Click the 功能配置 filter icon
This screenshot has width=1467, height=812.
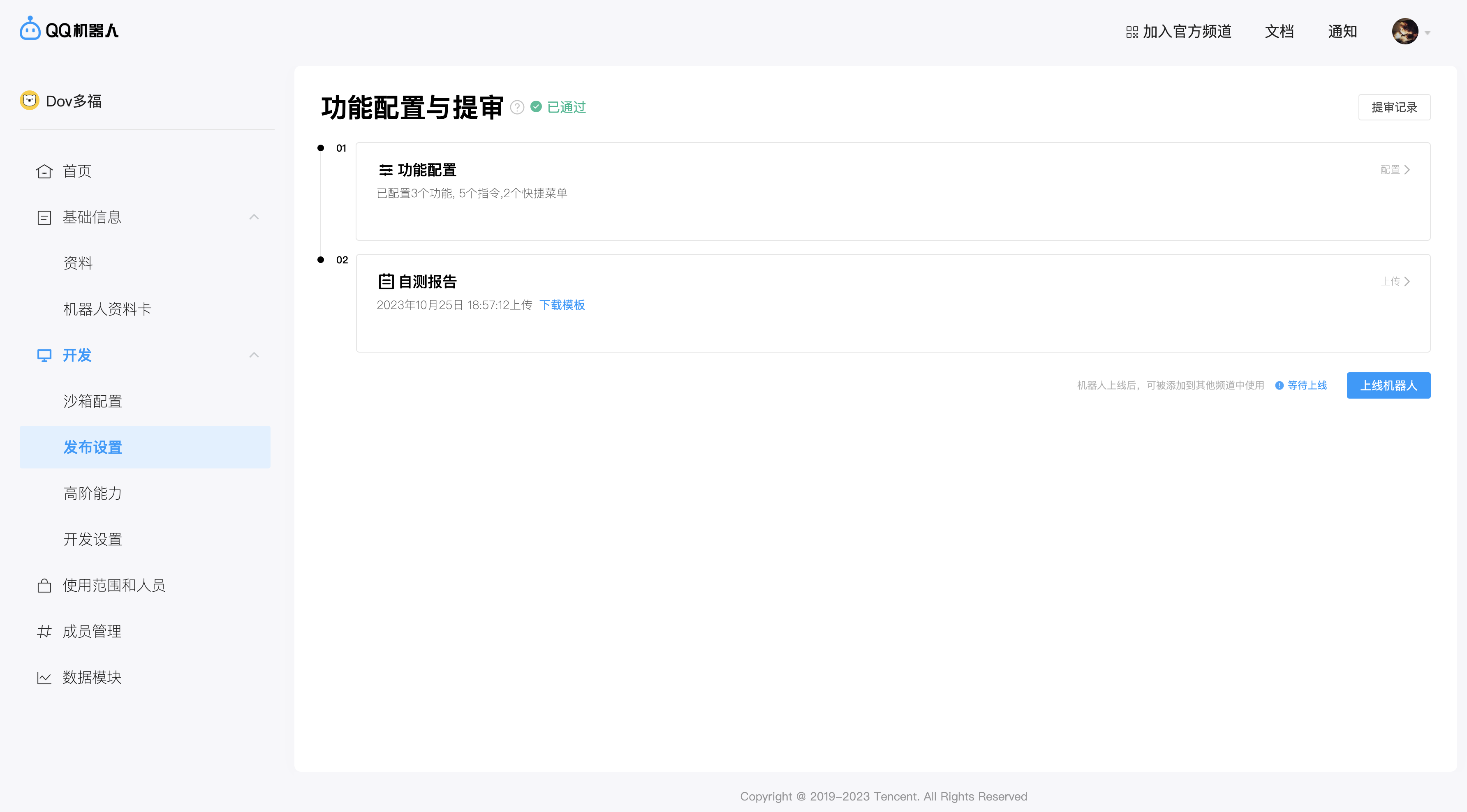pos(386,170)
